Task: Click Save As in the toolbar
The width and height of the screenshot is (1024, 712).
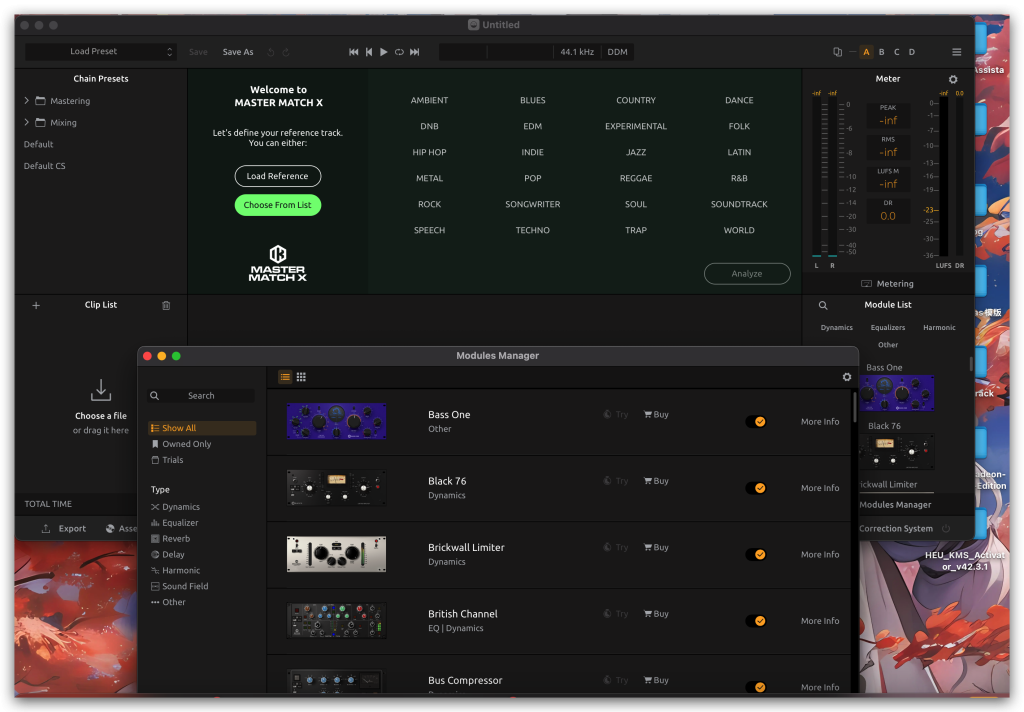Action: click(238, 52)
